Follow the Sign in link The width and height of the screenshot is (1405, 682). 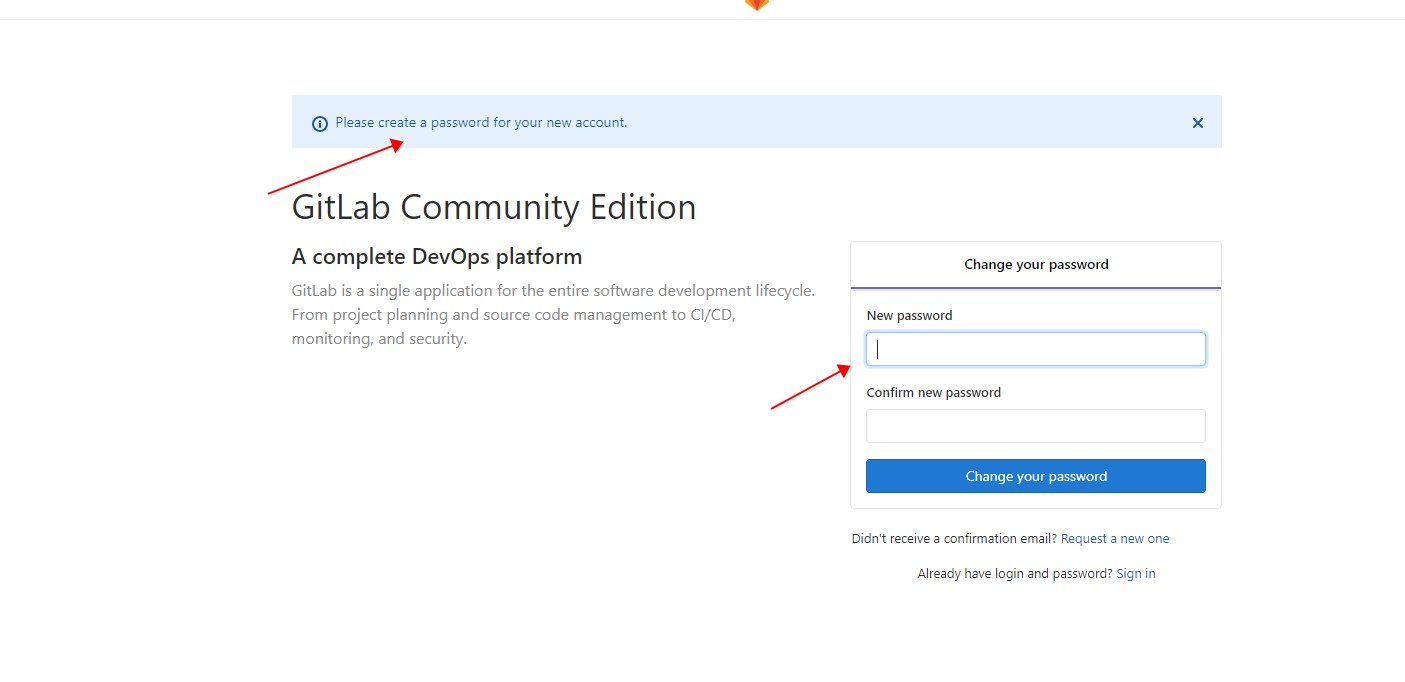(1136, 574)
